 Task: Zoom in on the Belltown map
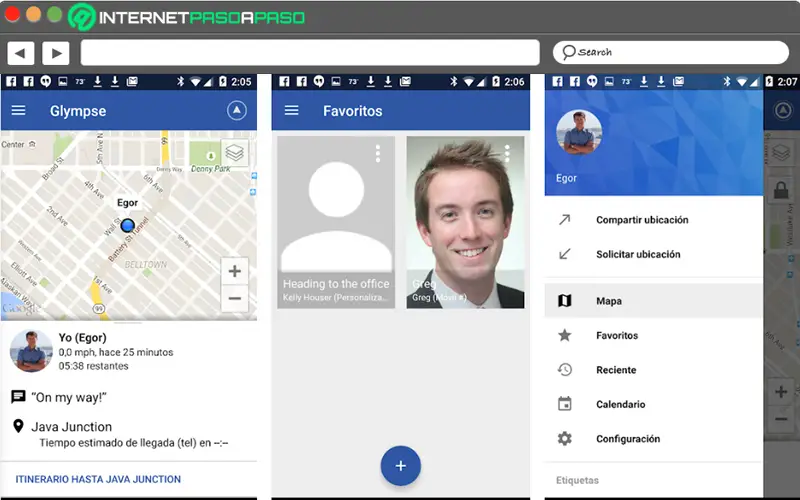click(235, 271)
